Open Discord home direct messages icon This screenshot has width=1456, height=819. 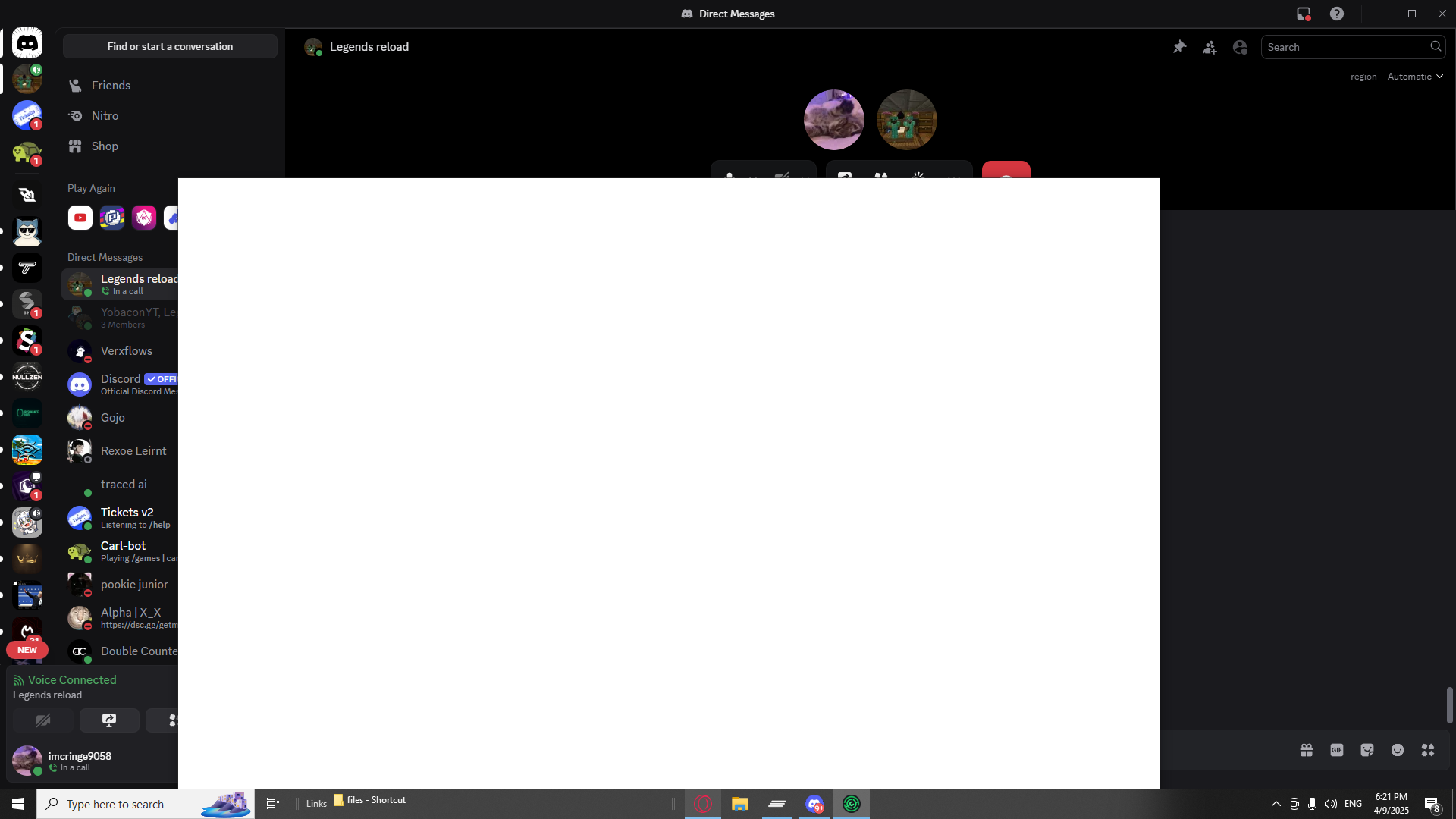tap(27, 43)
